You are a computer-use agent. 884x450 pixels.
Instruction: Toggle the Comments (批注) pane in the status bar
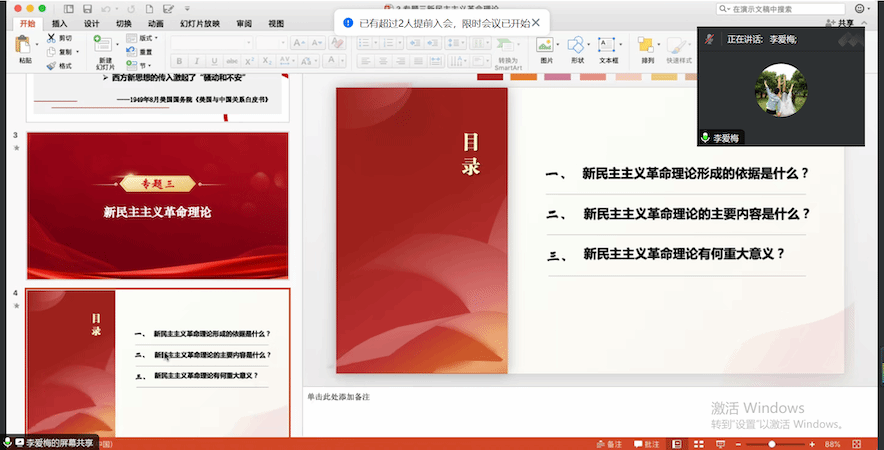point(646,443)
